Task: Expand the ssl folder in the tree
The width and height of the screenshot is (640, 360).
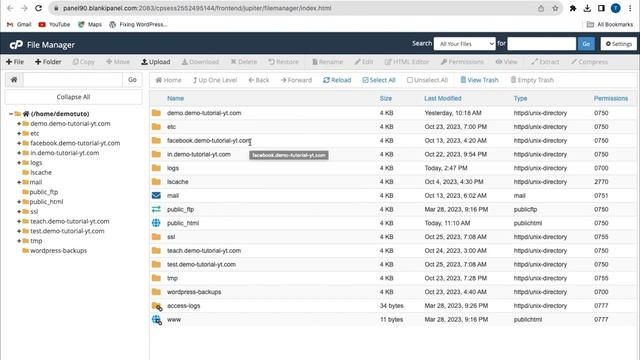Action: [x=19, y=212]
